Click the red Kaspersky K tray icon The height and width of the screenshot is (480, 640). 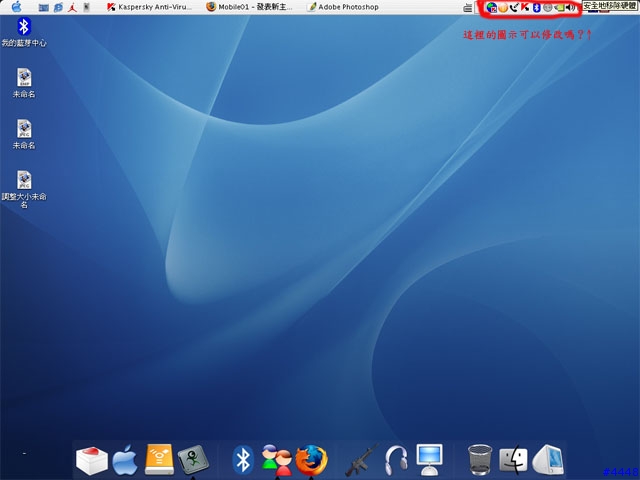pyautogui.click(x=526, y=7)
